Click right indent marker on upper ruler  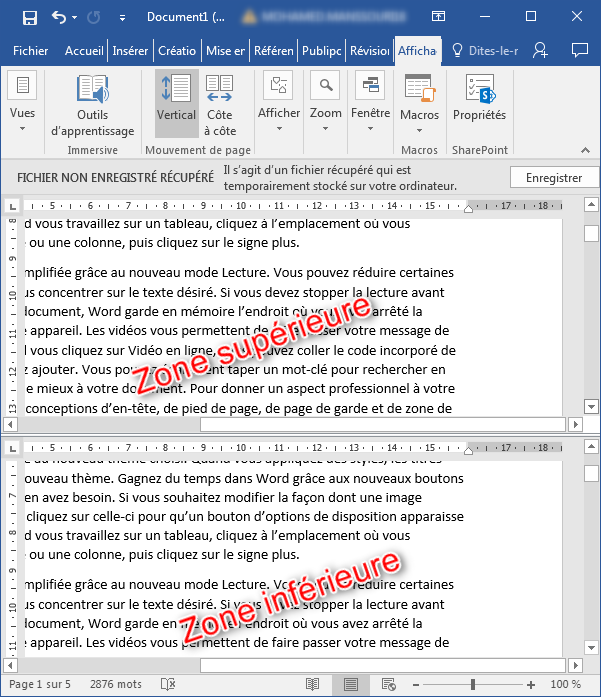pyautogui.click(x=468, y=209)
